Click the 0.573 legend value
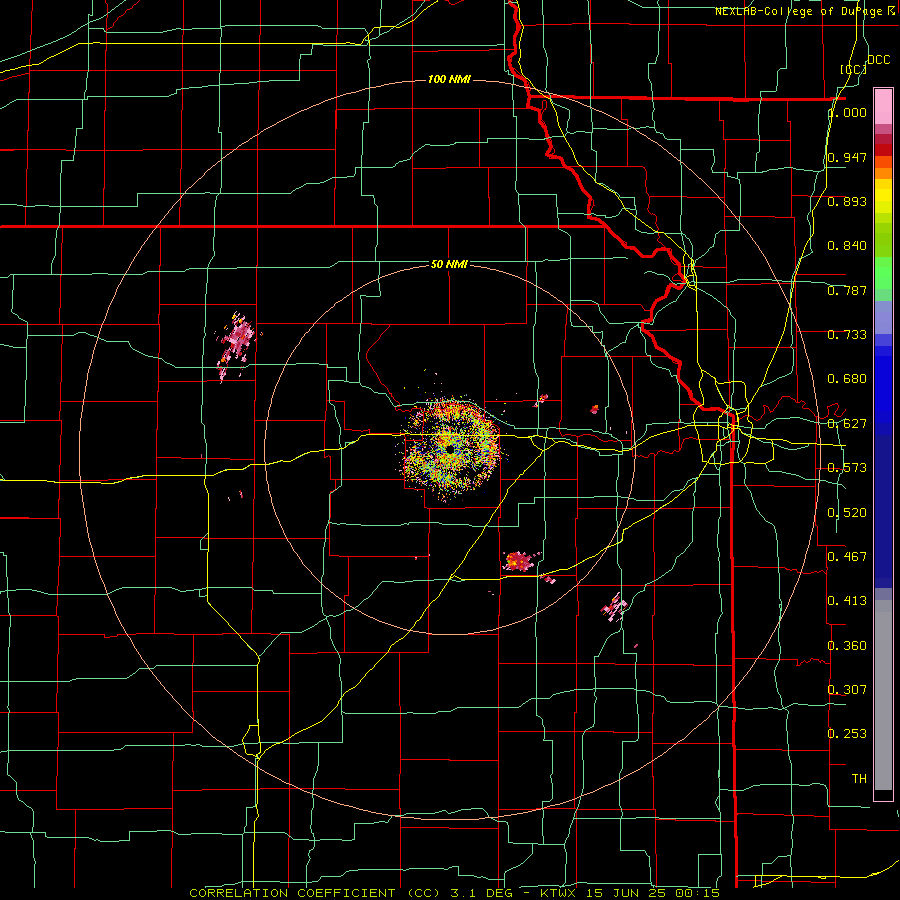The height and width of the screenshot is (900, 900). click(x=847, y=468)
